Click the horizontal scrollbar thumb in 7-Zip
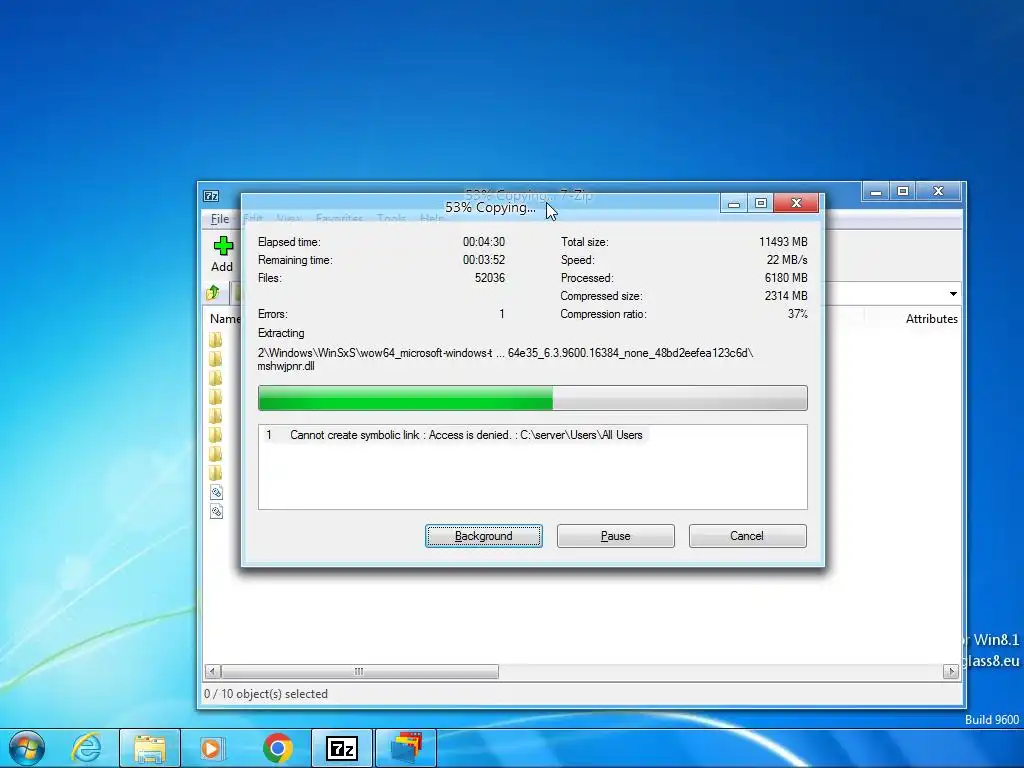Viewport: 1024px width, 768px height. click(360, 671)
